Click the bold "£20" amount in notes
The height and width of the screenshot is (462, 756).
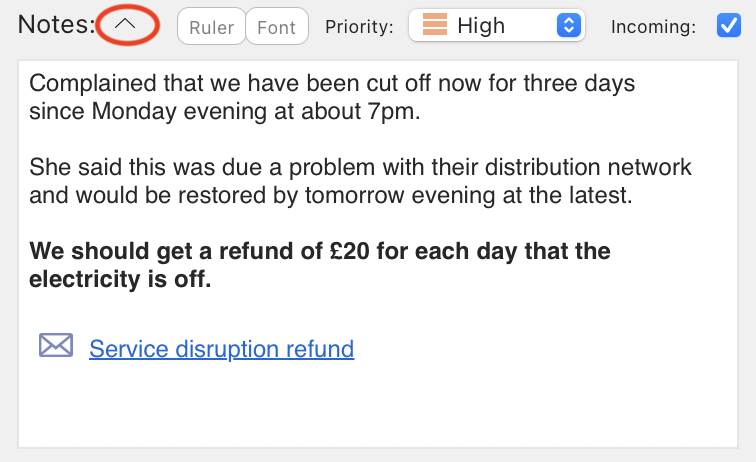(353, 250)
